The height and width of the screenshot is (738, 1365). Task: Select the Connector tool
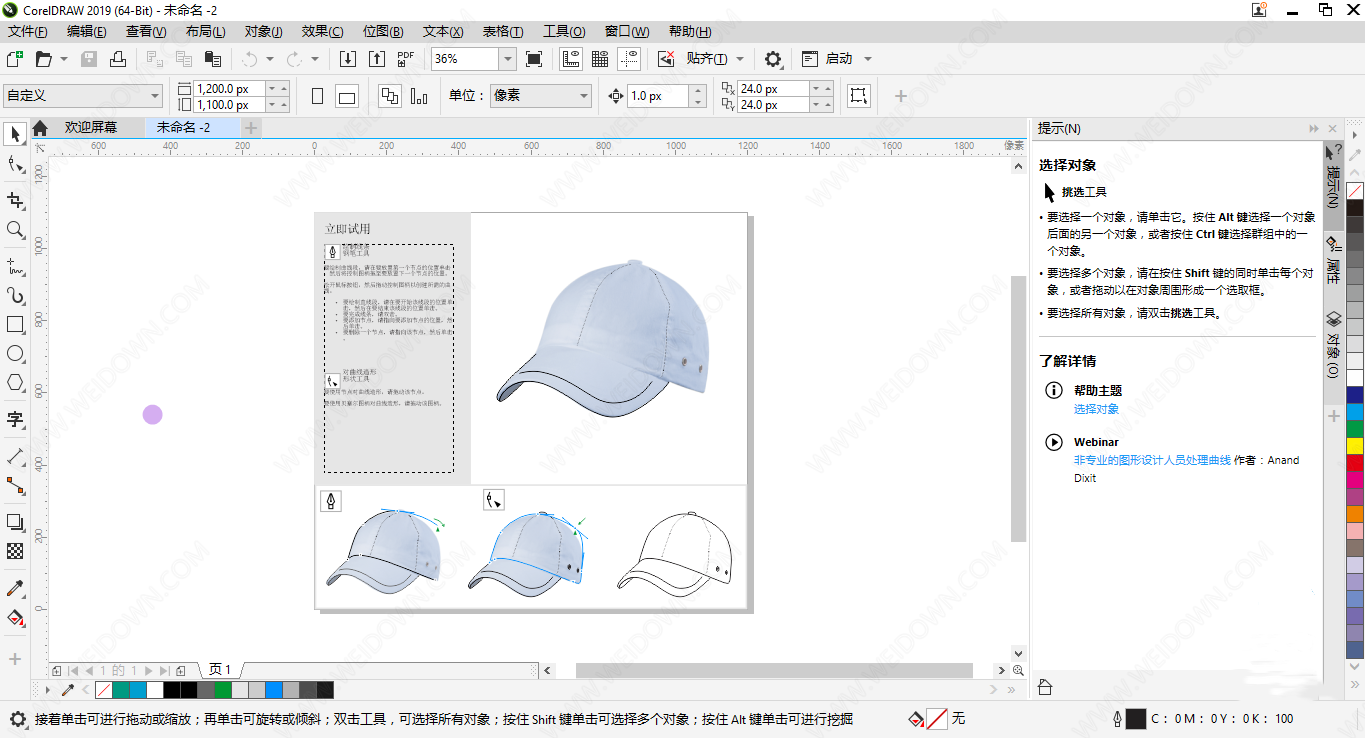(15, 485)
